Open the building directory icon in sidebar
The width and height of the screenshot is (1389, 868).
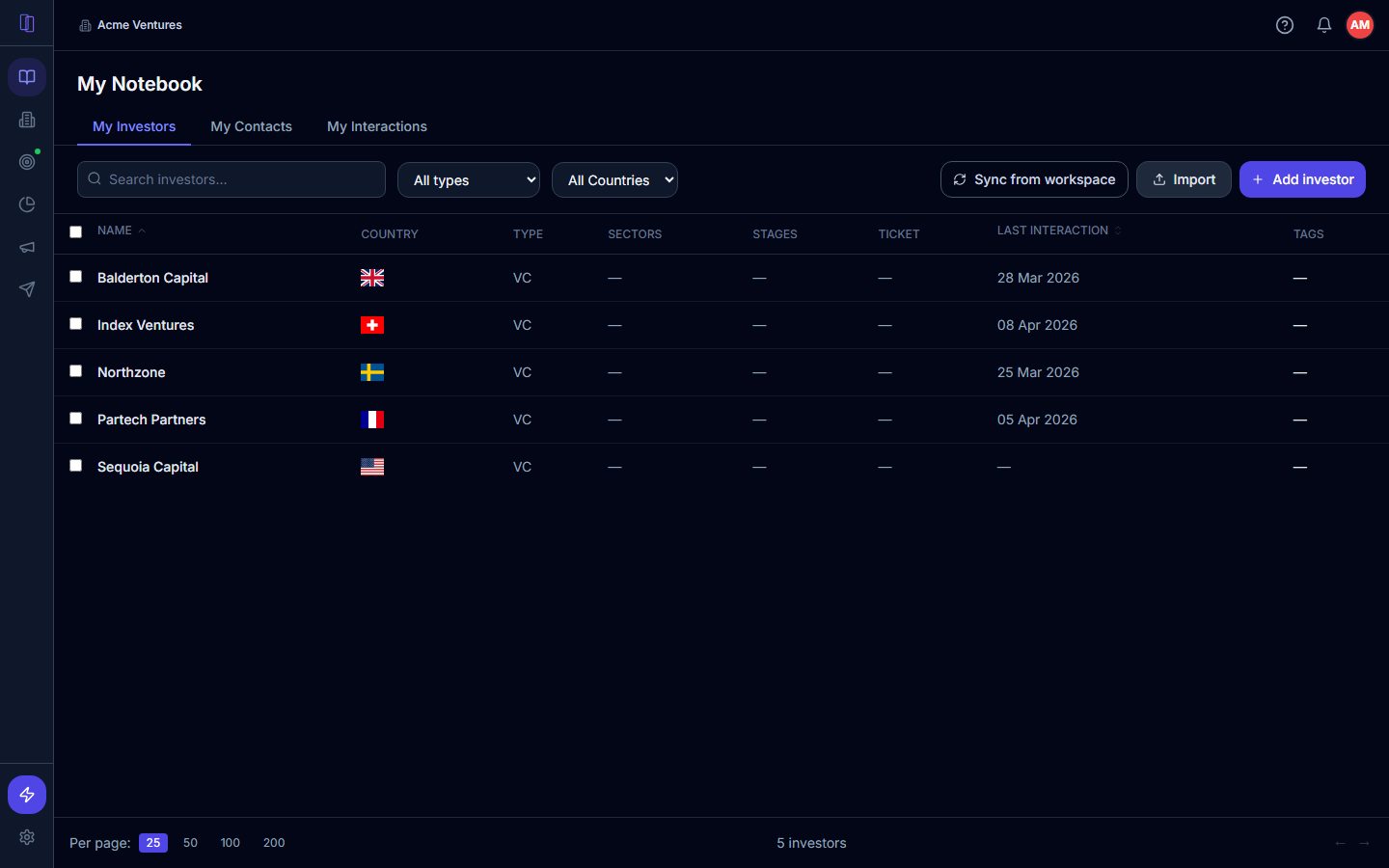(27, 120)
